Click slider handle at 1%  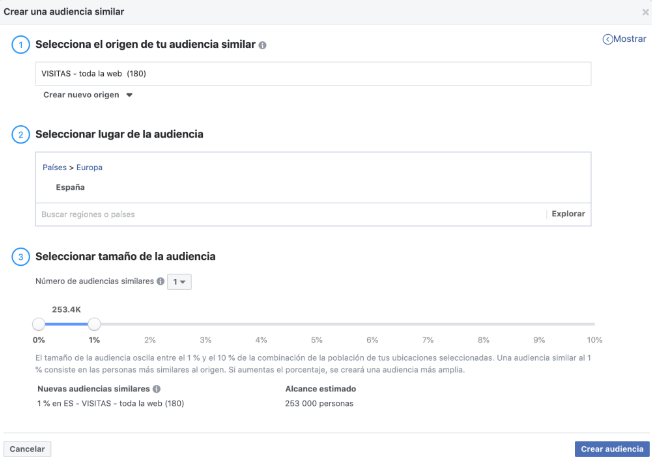(x=94, y=324)
